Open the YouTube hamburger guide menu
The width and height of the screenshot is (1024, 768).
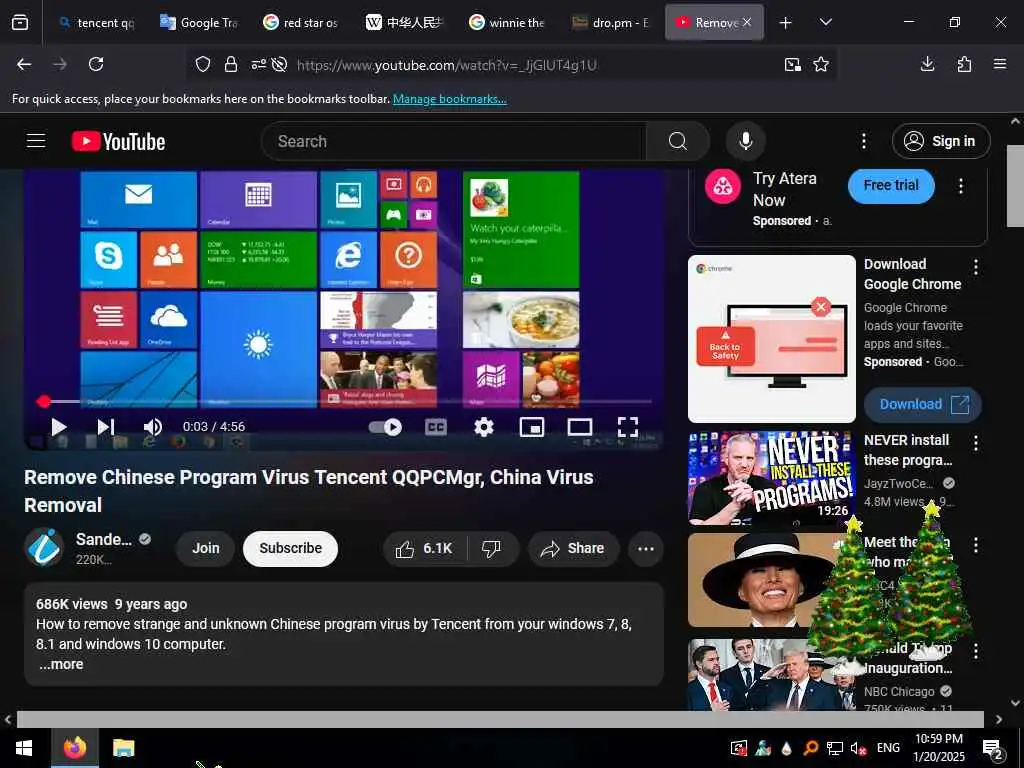pos(36,141)
